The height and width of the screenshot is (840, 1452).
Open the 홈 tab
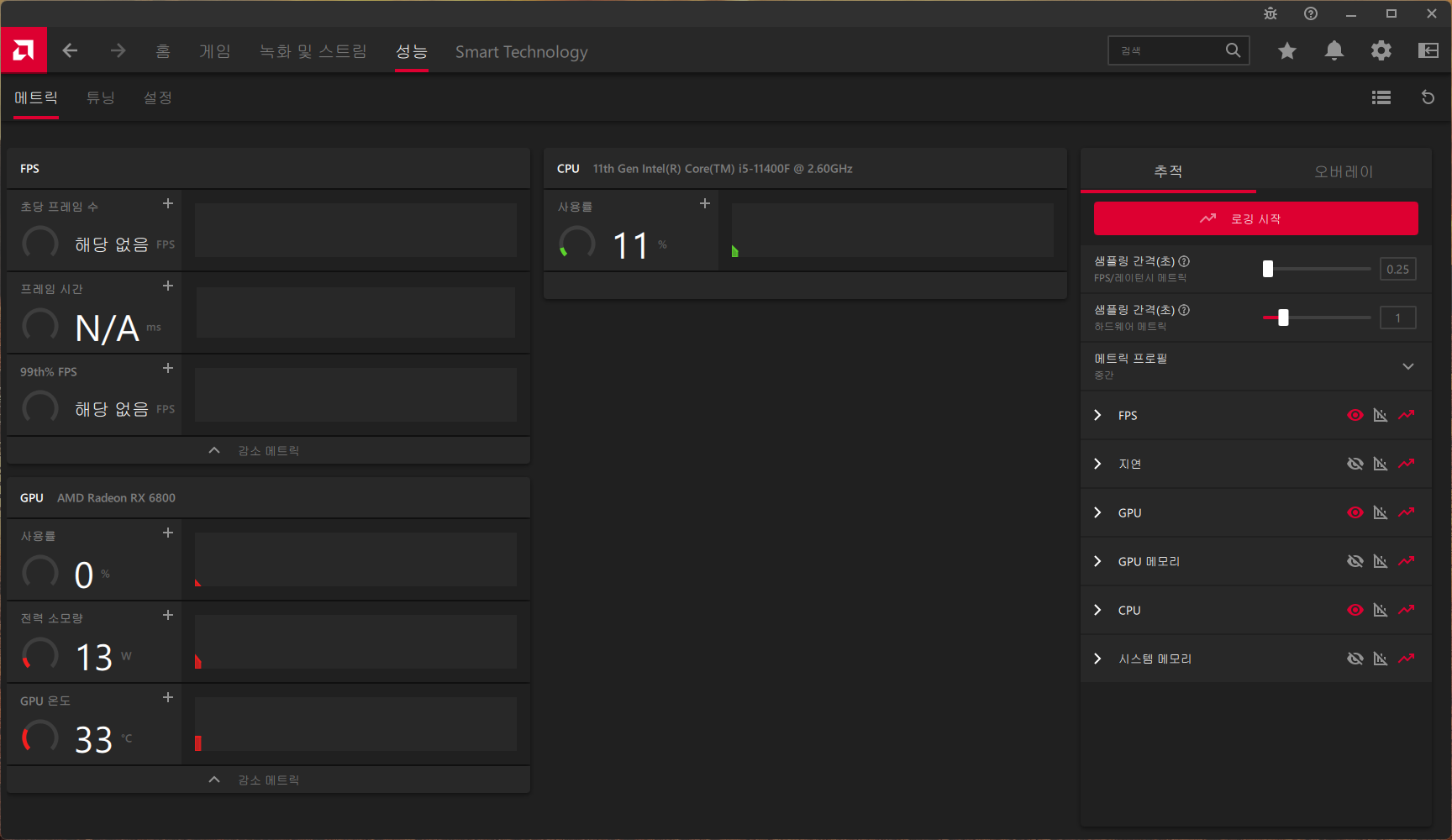pos(163,51)
